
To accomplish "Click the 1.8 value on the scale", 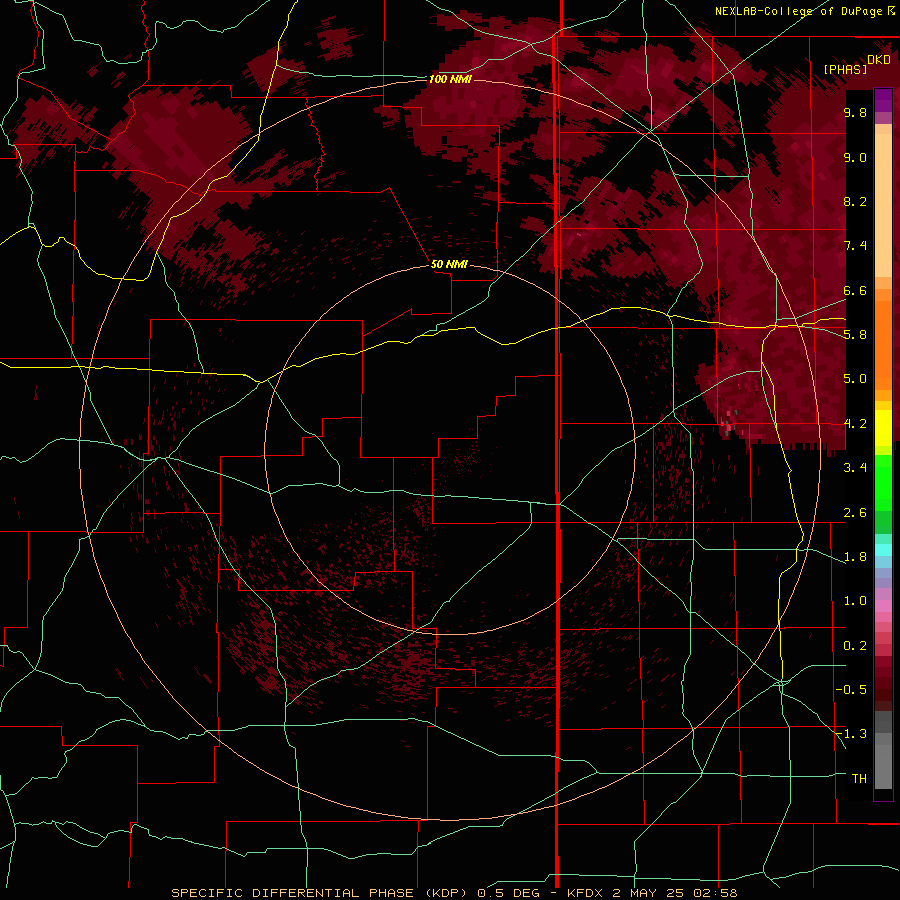I will point(855,557).
